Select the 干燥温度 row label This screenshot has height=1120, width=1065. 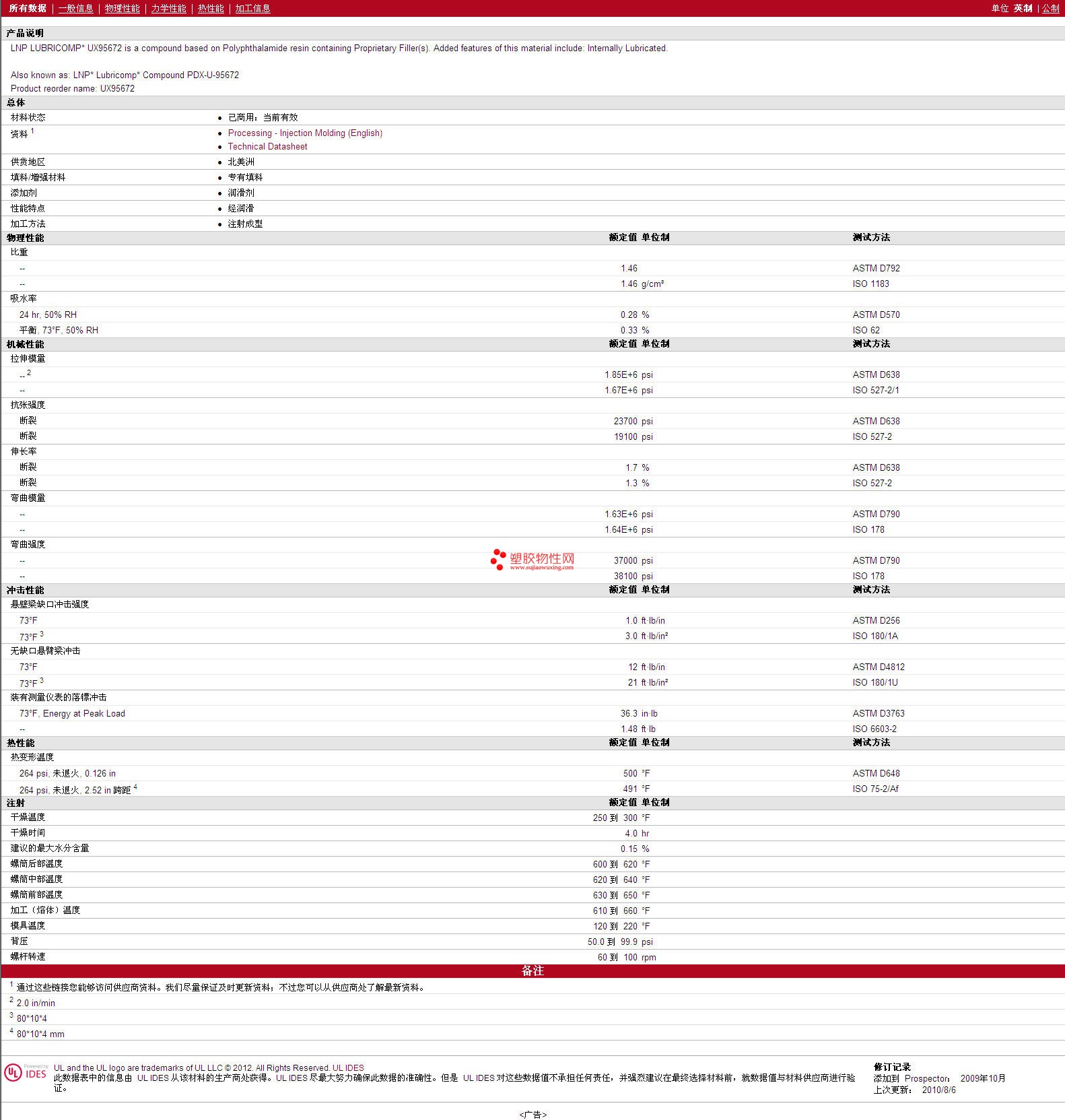28,817
